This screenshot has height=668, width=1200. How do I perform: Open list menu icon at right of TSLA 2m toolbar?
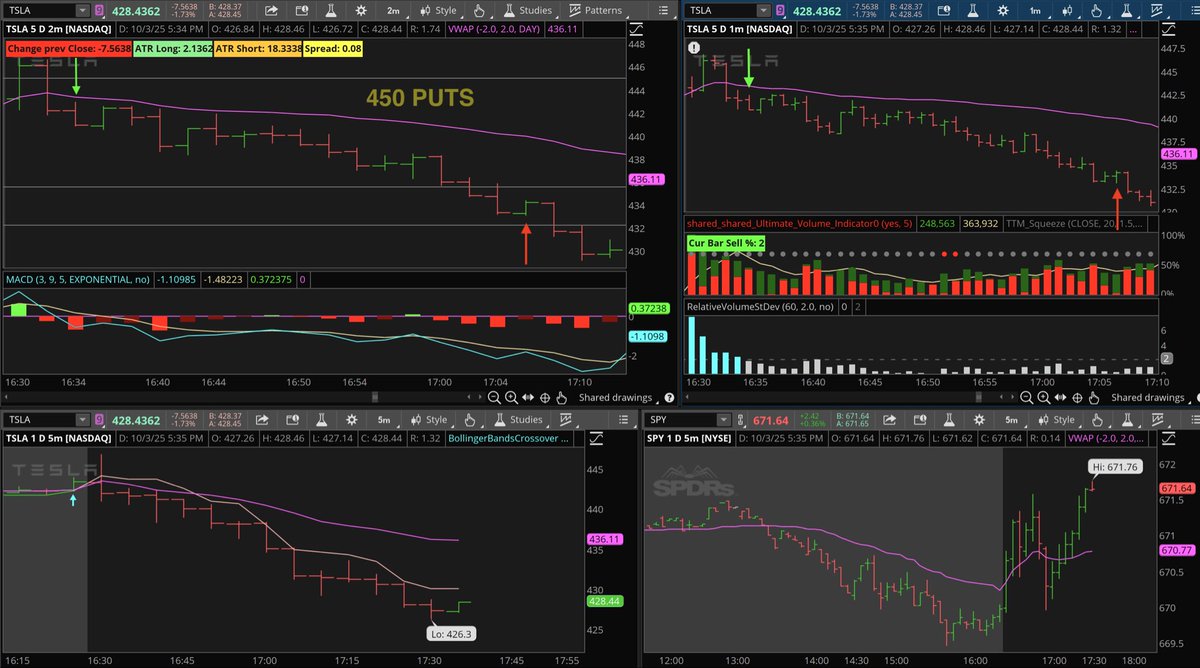[x=663, y=10]
